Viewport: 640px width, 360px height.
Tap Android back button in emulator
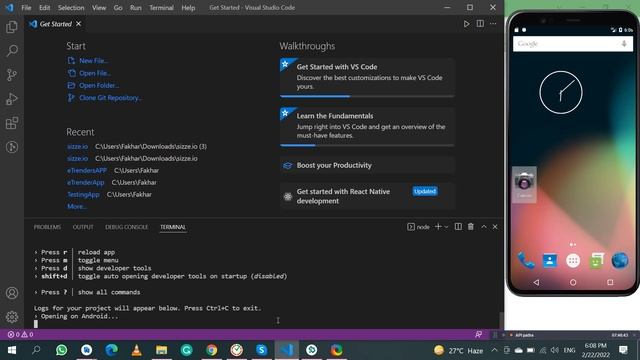click(536, 282)
